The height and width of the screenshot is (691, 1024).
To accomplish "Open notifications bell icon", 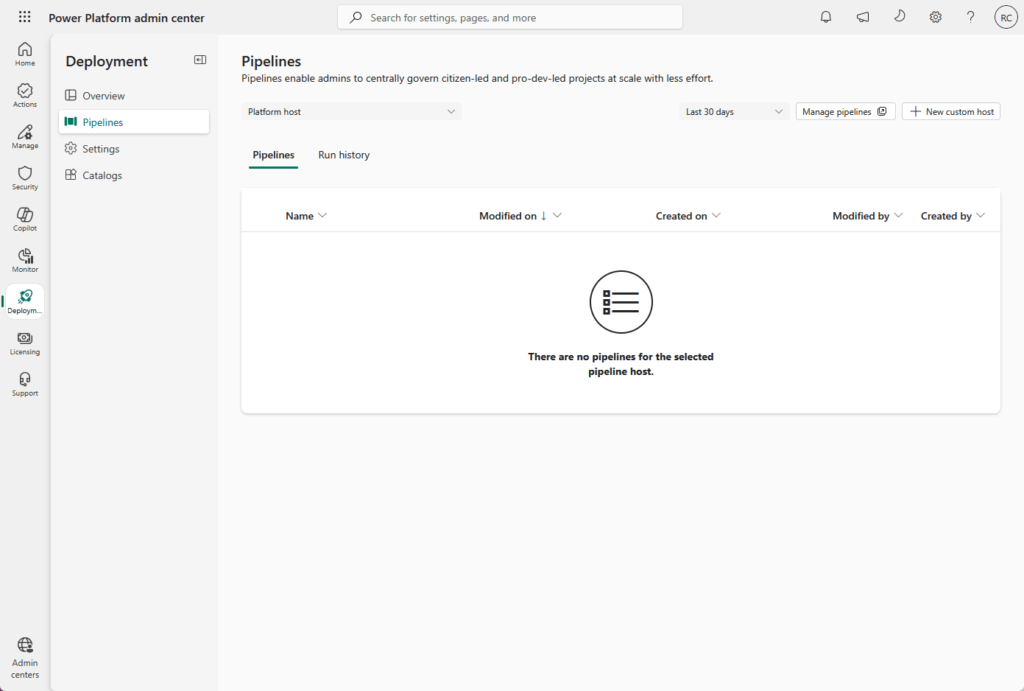I will 825,17.
